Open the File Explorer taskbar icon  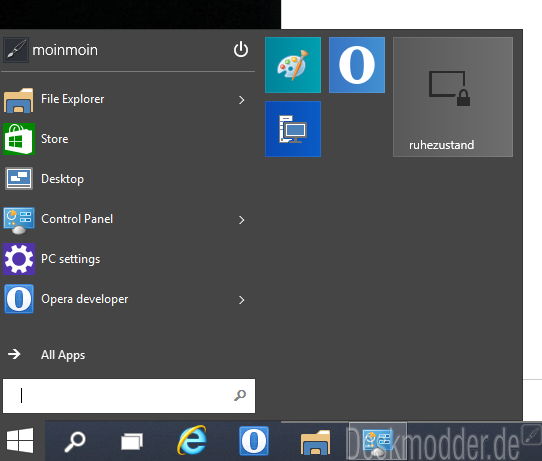point(315,442)
